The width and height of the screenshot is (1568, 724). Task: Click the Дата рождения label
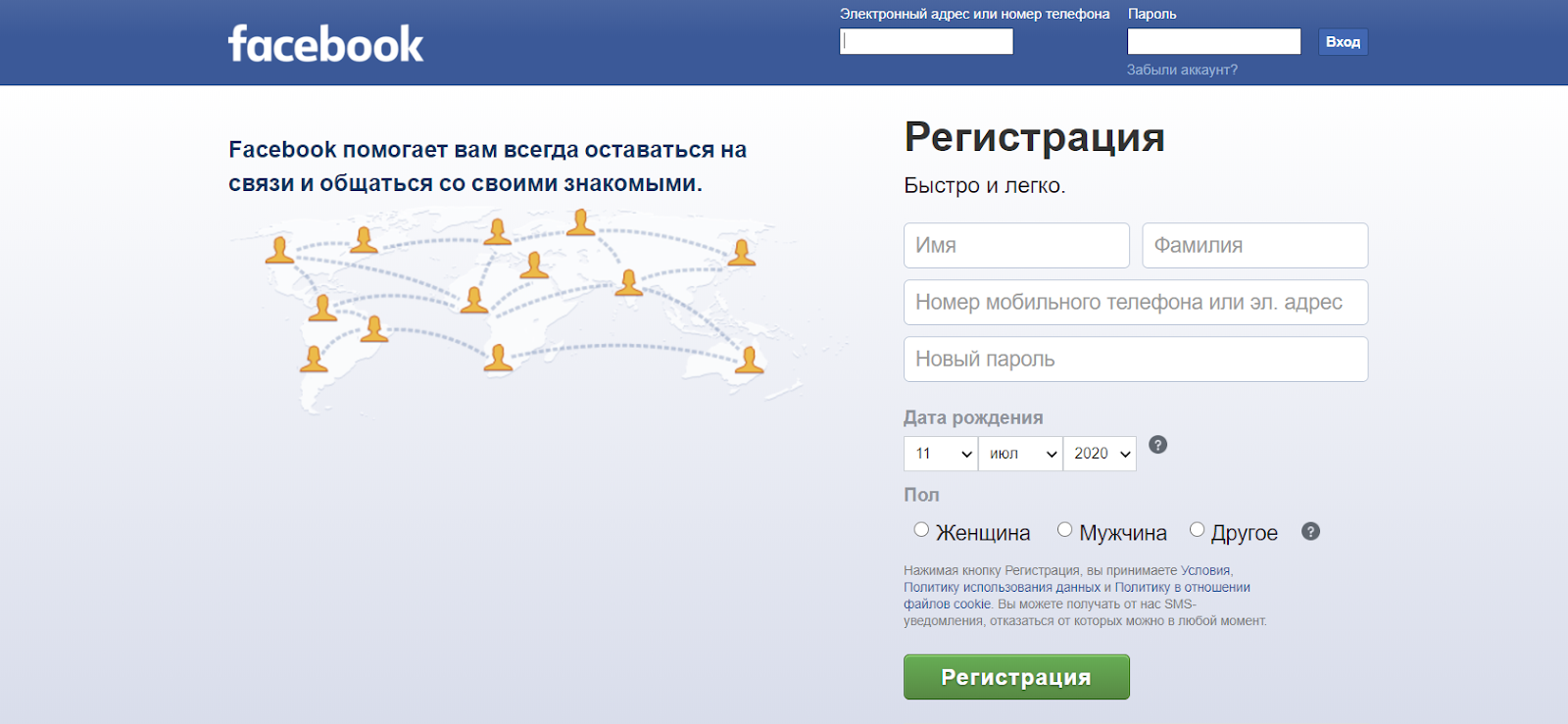click(x=973, y=417)
